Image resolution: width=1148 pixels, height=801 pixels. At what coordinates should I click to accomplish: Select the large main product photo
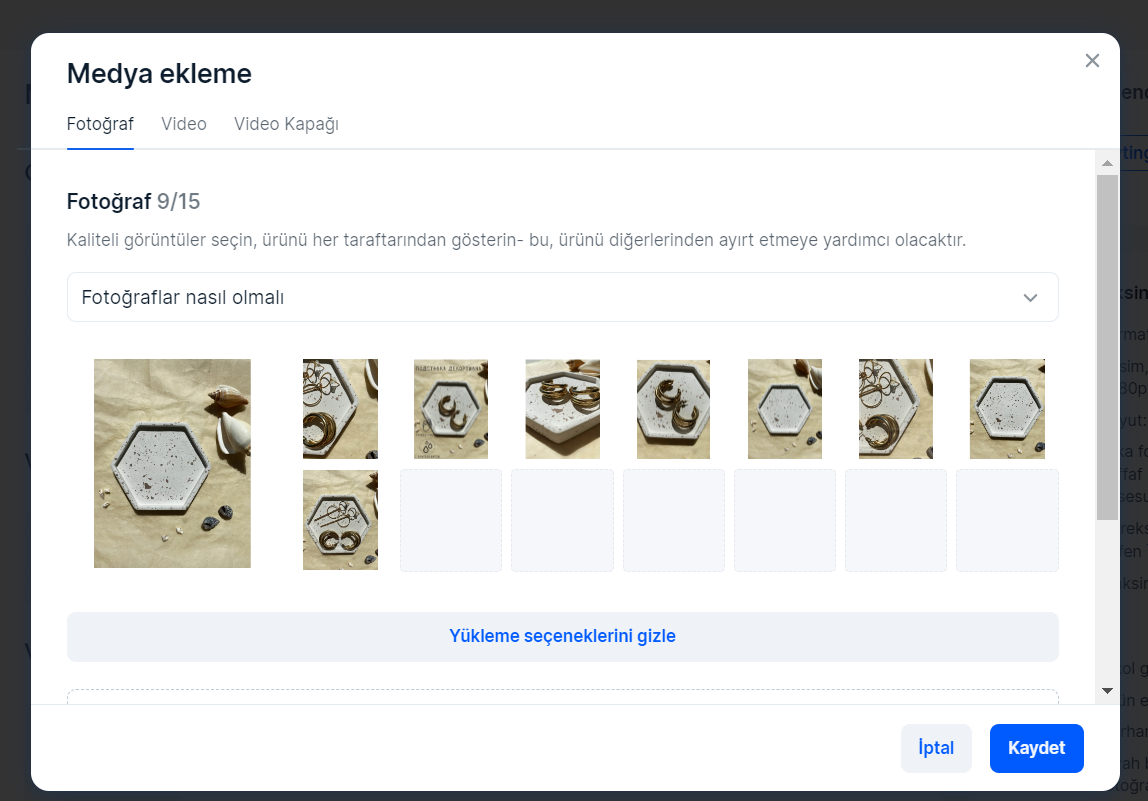(172, 463)
